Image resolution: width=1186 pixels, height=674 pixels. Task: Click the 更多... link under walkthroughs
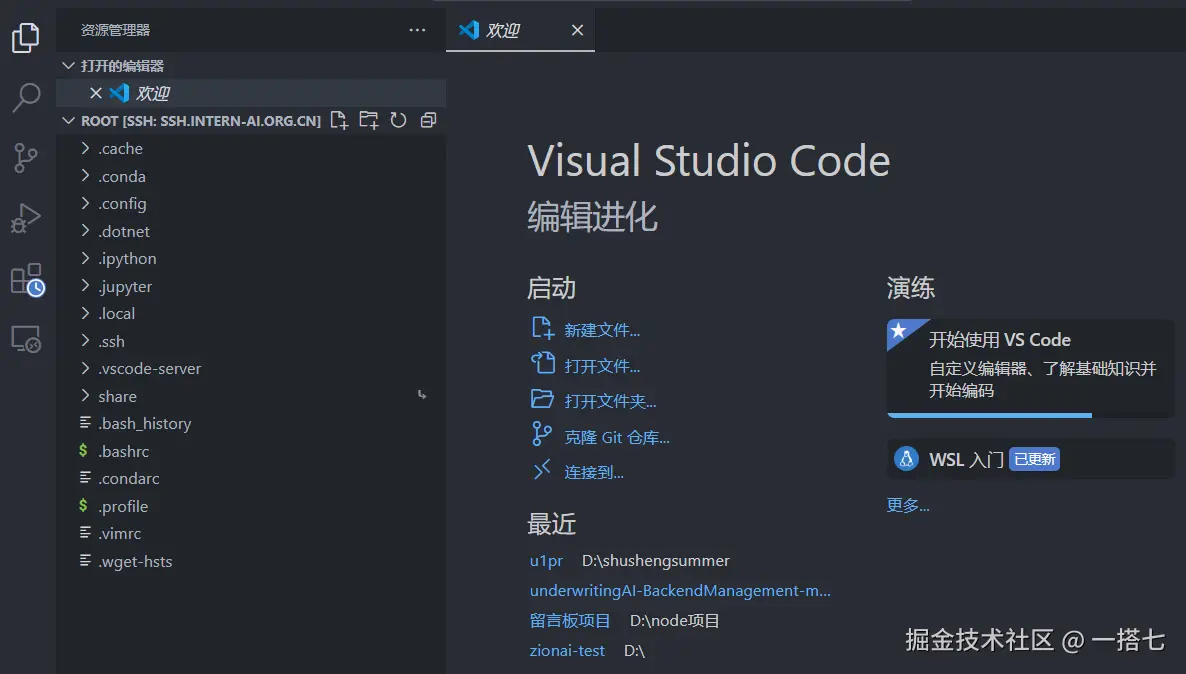coord(908,505)
